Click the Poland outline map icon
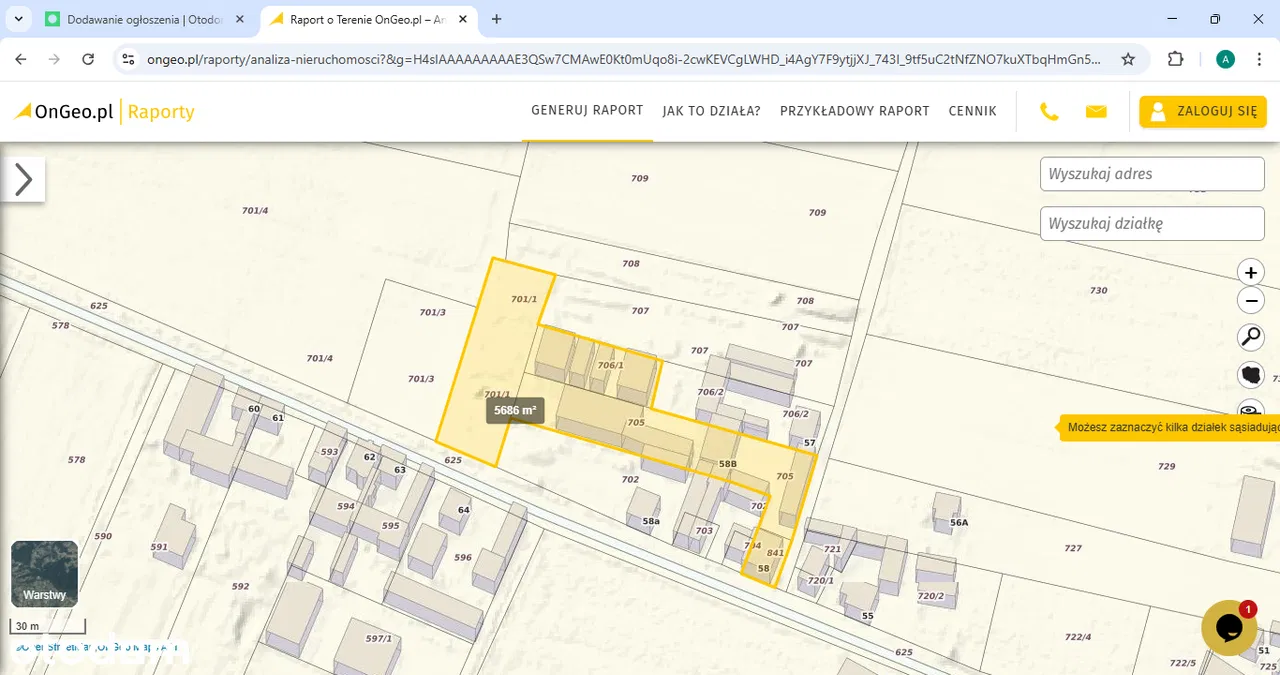 1250,376
